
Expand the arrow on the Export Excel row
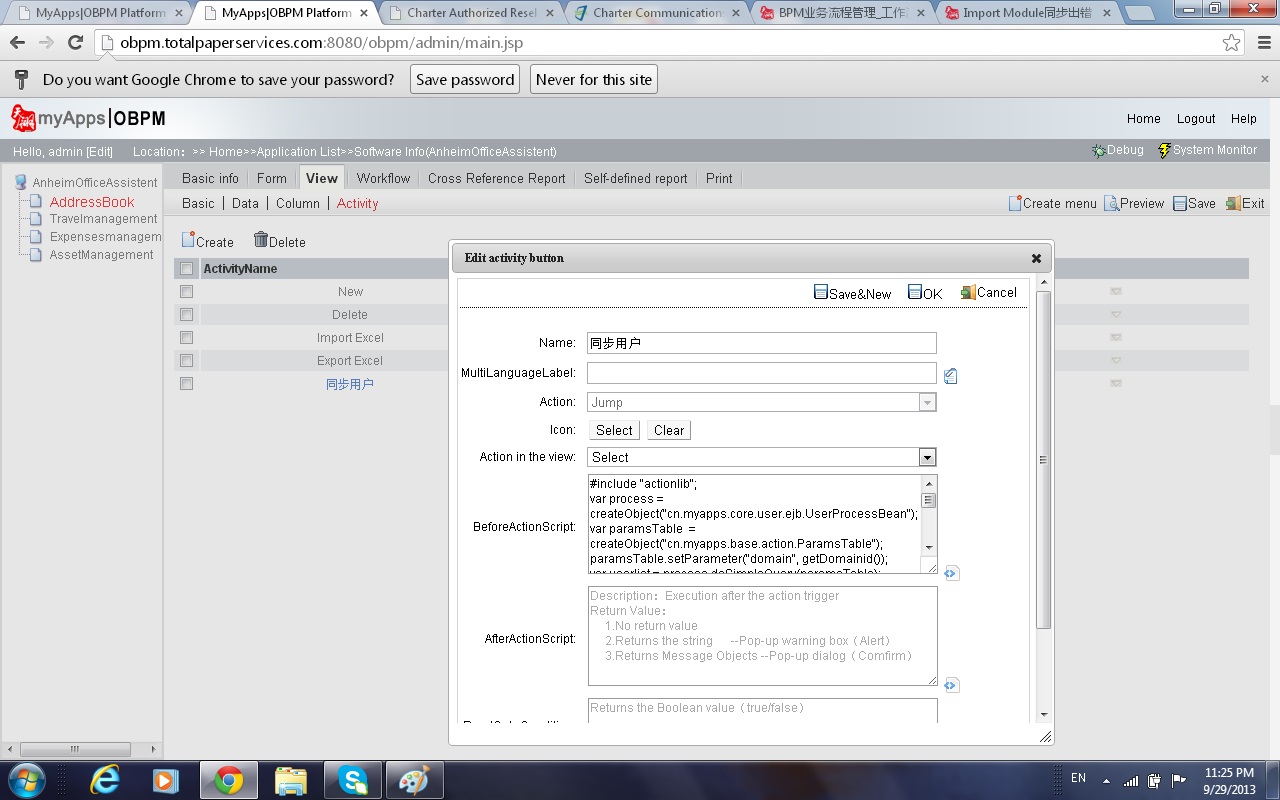coord(1115,360)
